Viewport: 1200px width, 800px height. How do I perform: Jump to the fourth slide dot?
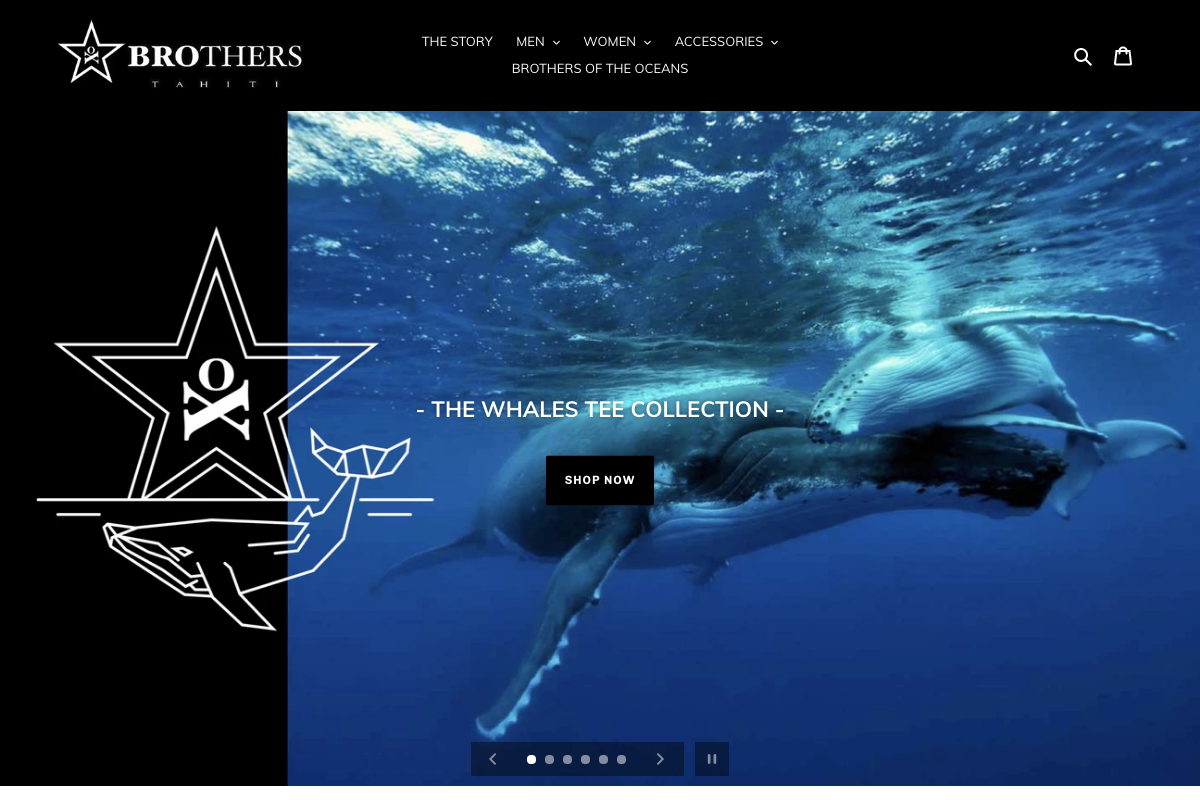(585, 759)
